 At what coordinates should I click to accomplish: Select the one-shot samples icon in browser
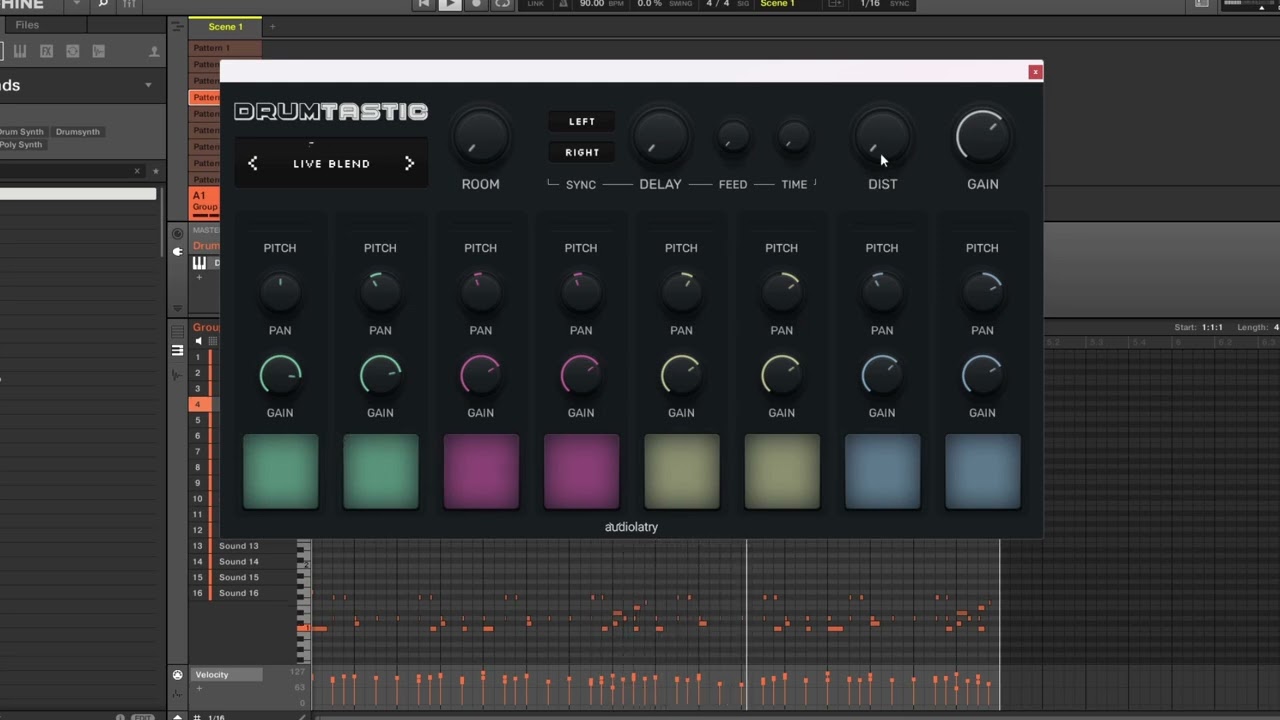pyautogui.click(x=98, y=51)
